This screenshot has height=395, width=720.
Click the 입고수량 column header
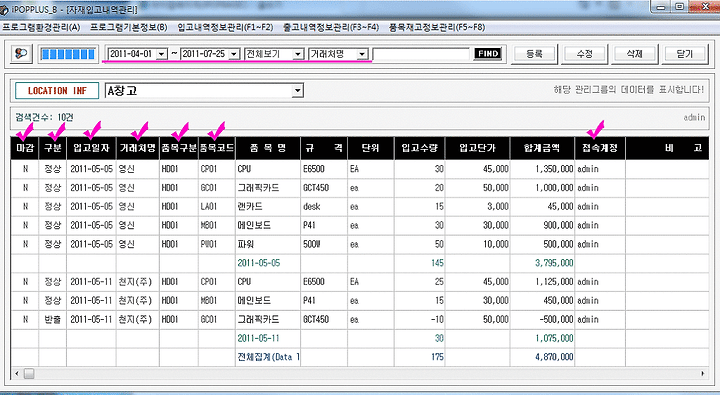coord(419,148)
